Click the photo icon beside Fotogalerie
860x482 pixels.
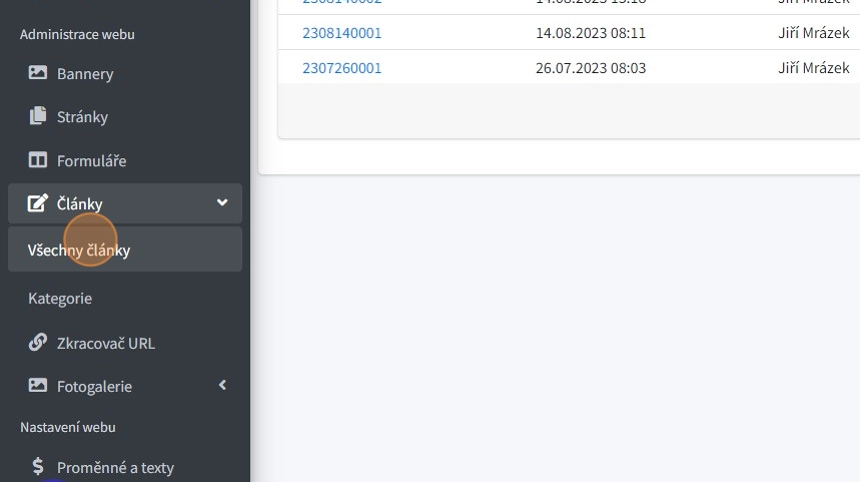coord(38,386)
